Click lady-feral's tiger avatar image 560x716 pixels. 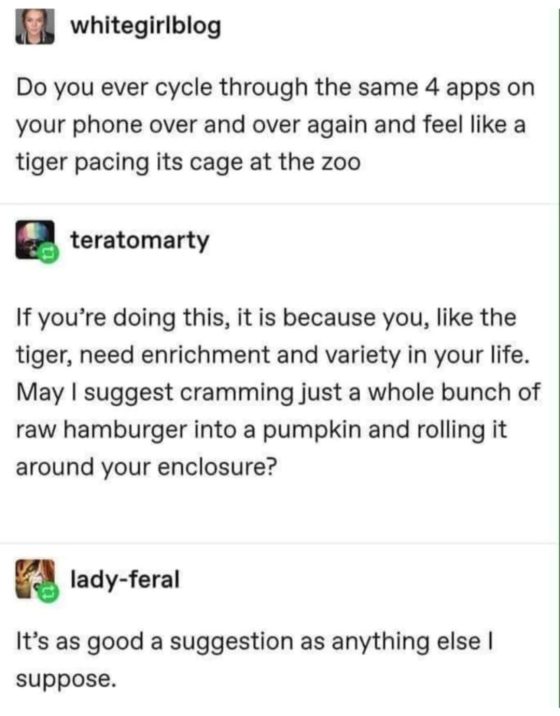coord(35,579)
